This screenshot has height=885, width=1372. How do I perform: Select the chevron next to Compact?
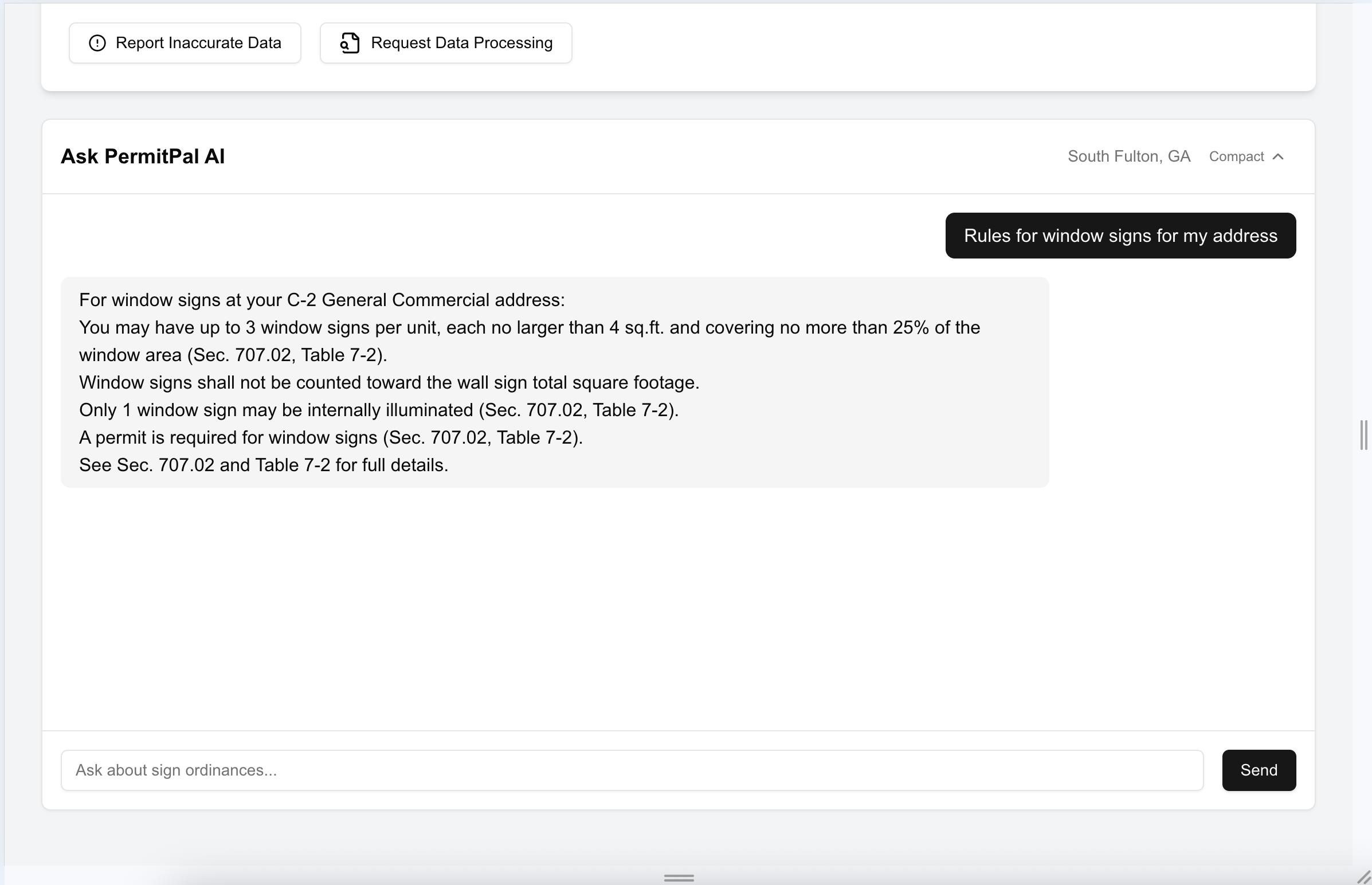point(1279,156)
